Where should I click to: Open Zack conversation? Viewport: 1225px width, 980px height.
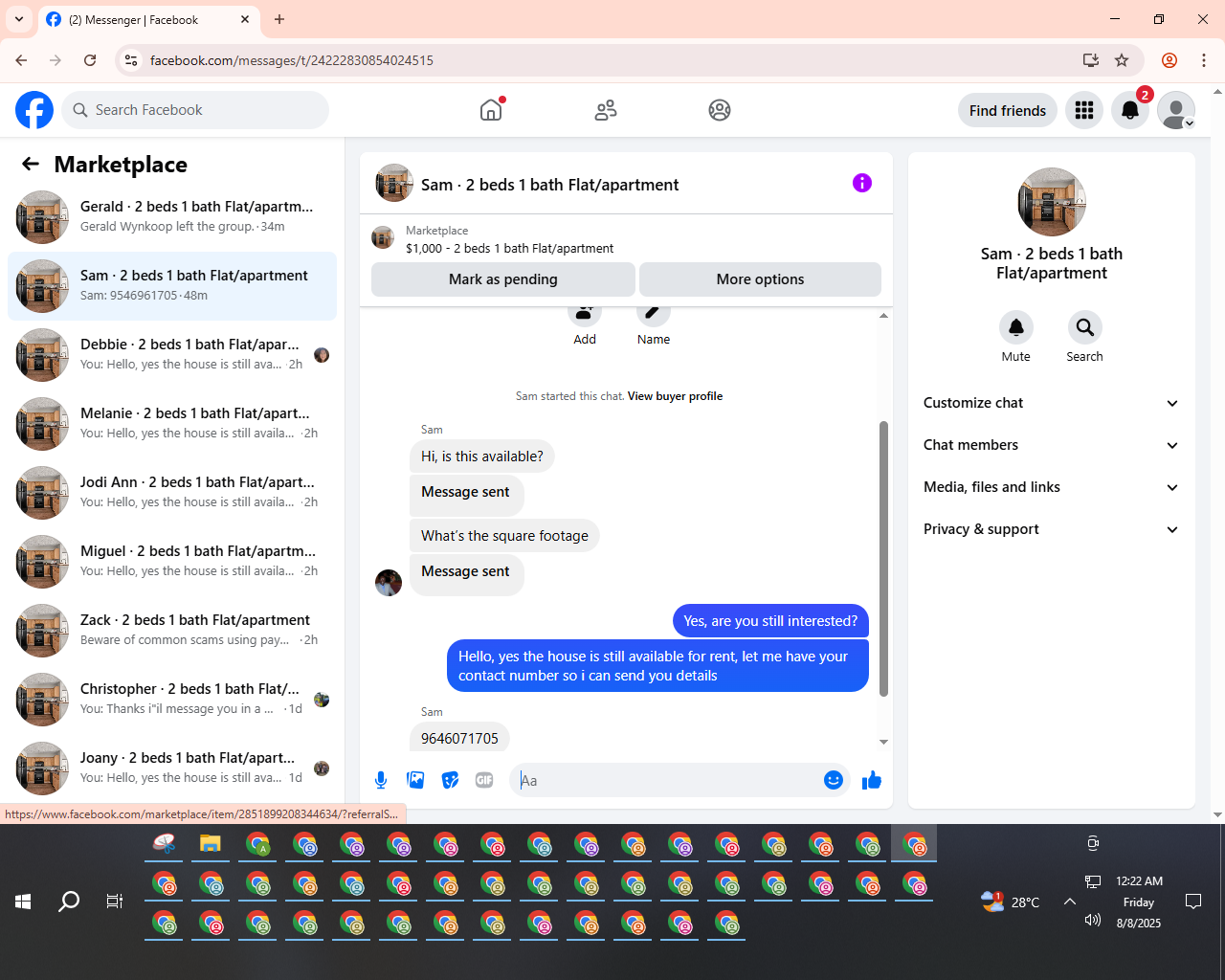point(172,631)
